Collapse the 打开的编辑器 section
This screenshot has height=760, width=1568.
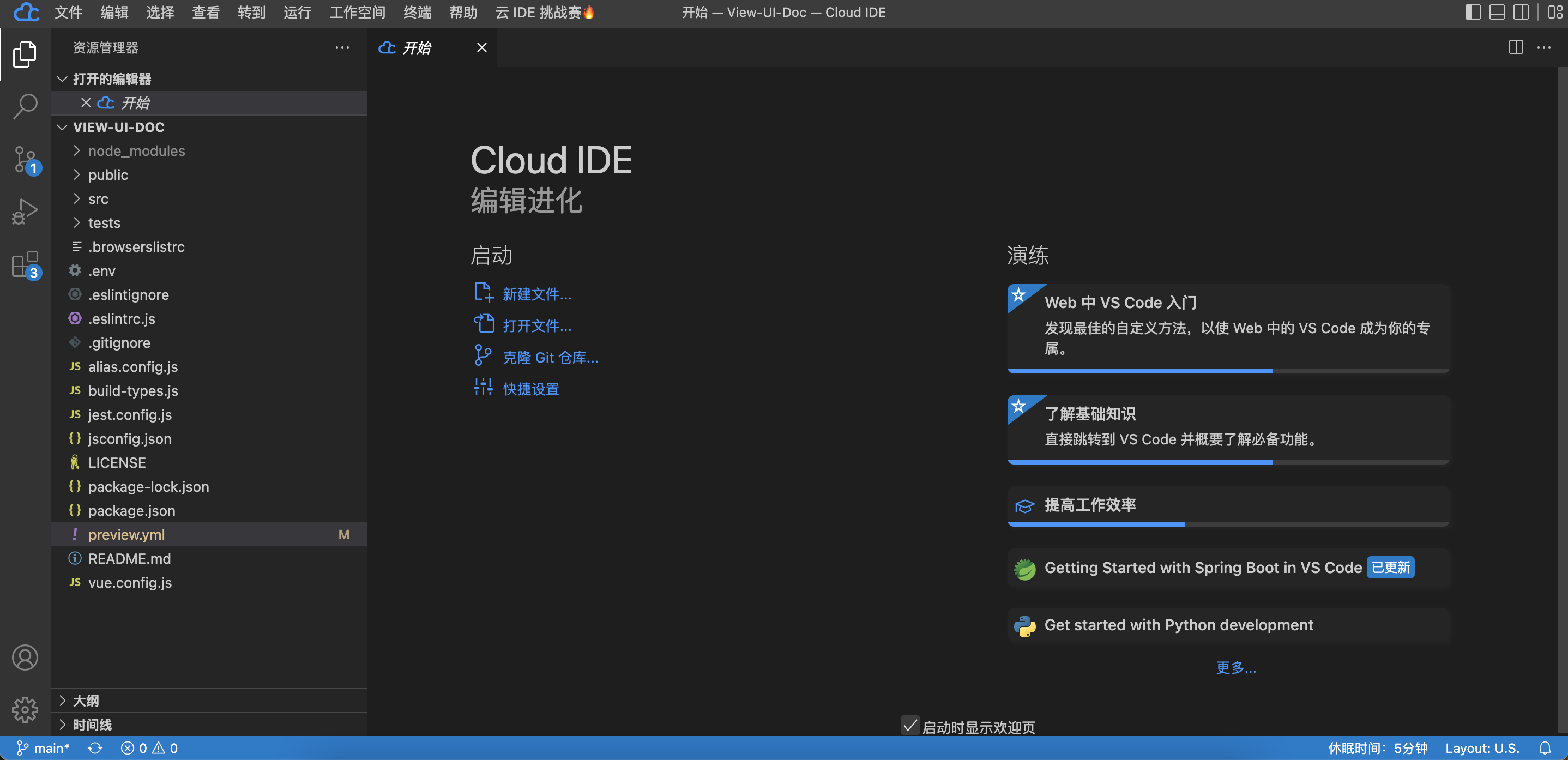pos(62,79)
